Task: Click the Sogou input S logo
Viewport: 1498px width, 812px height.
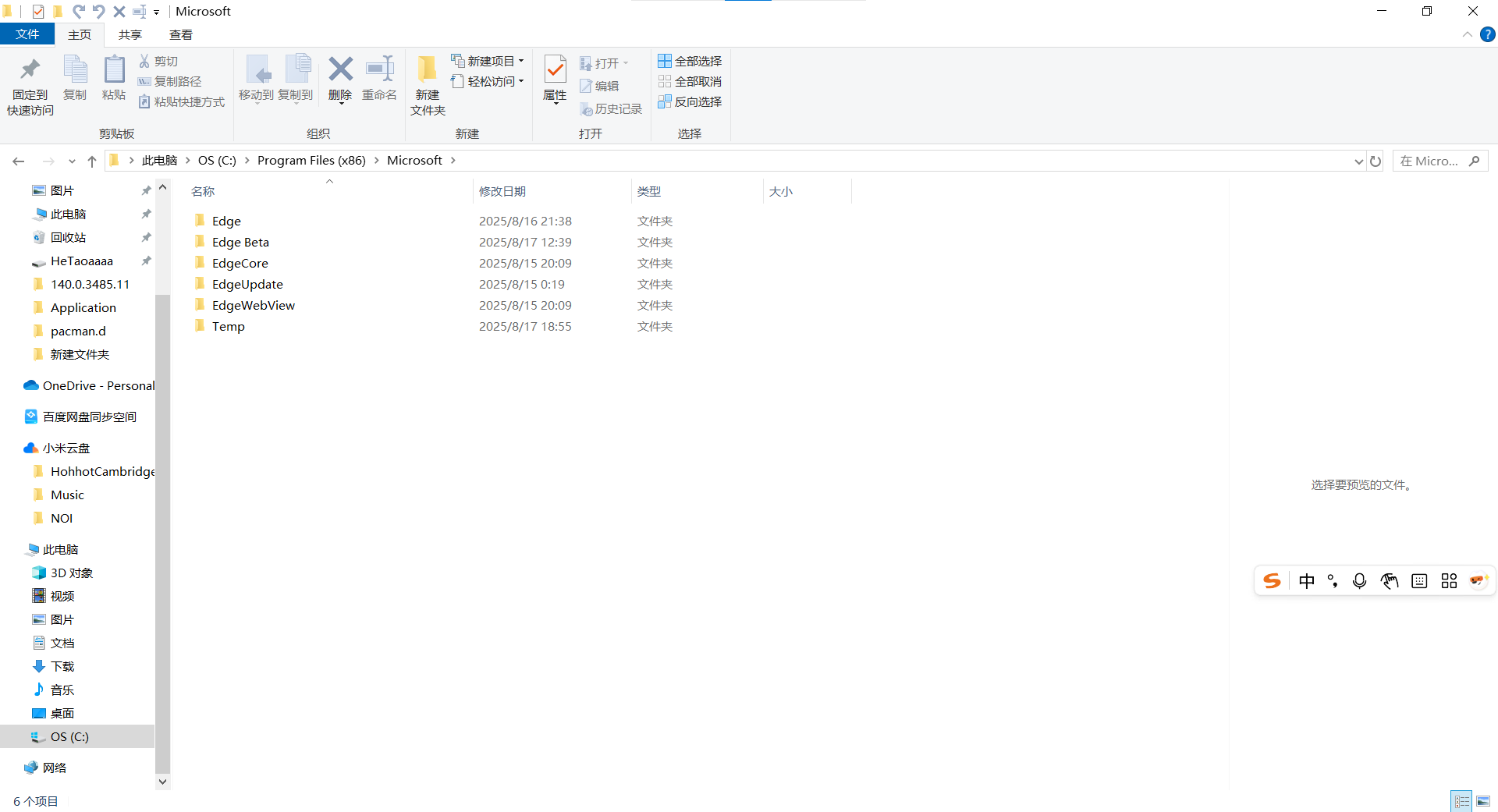Action: (1272, 581)
